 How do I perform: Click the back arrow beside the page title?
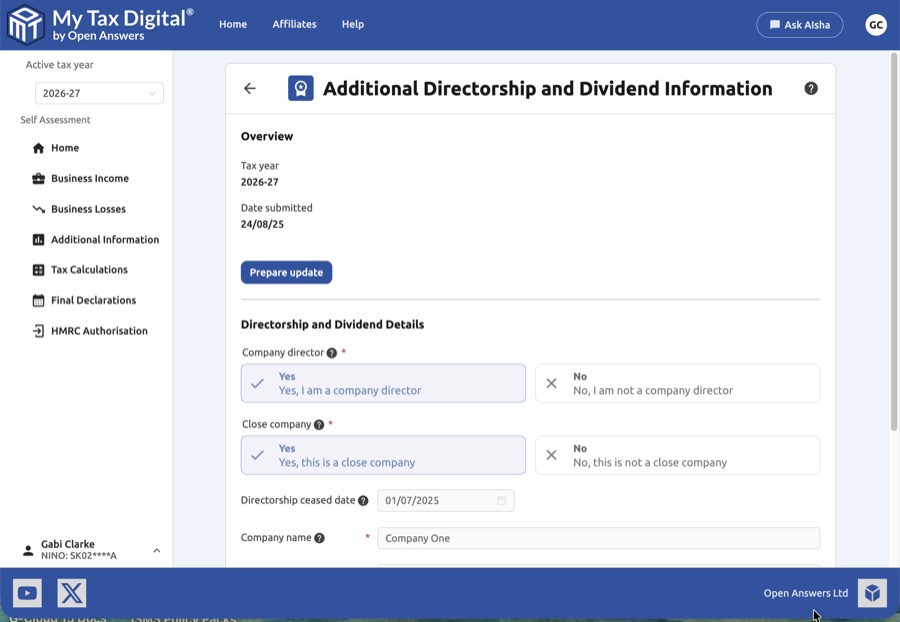tap(250, 89)
